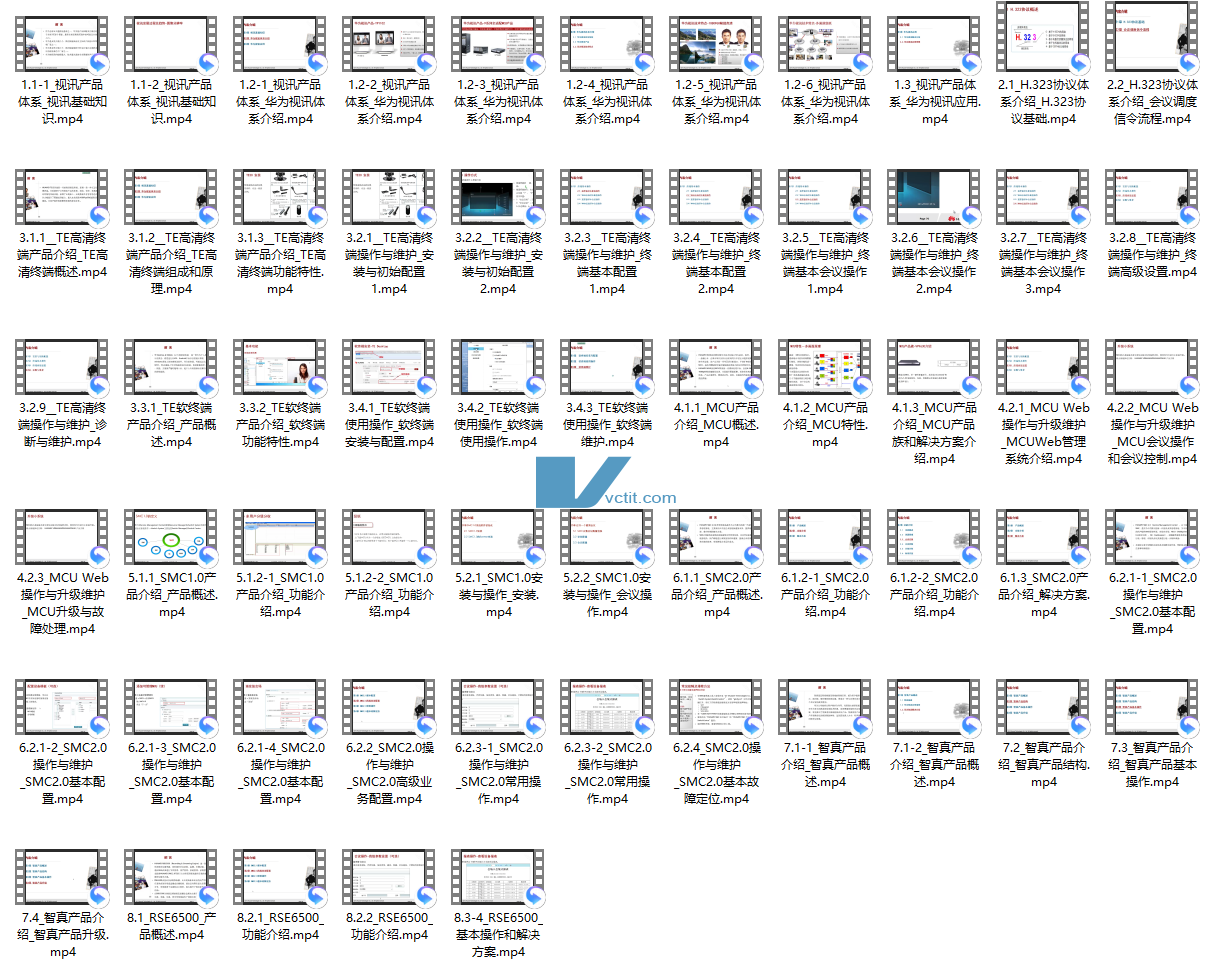
Task: Click file name 1.2-6_视讯产品体系_华为视讯体系介绍.mp4
Action: 826,102
